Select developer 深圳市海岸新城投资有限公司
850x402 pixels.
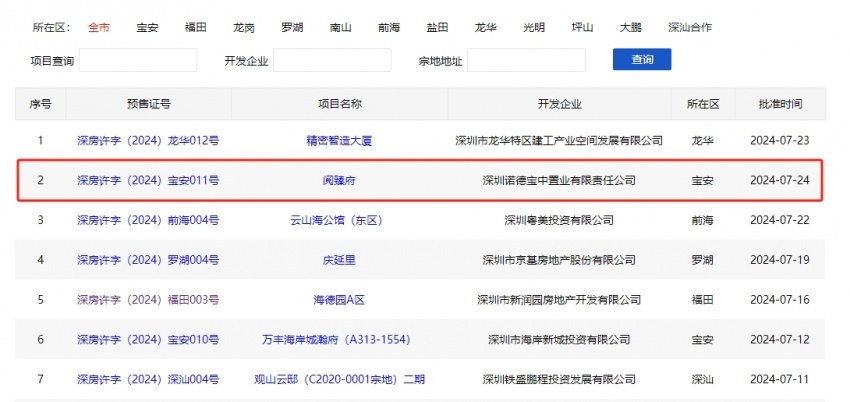(559, 340)
